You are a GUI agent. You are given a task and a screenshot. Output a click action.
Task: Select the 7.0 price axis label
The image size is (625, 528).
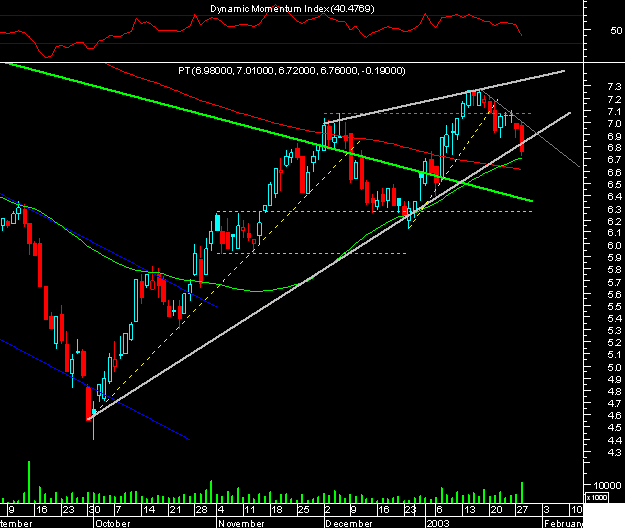tap(614, 124)
